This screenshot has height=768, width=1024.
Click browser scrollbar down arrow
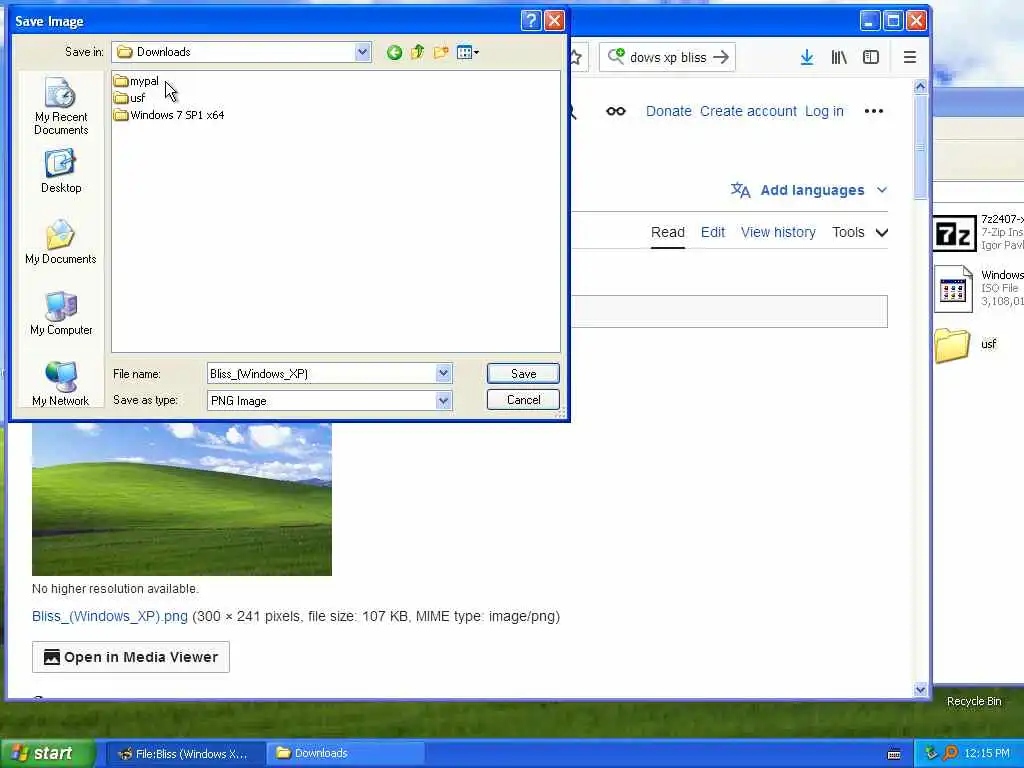(921, 689)
